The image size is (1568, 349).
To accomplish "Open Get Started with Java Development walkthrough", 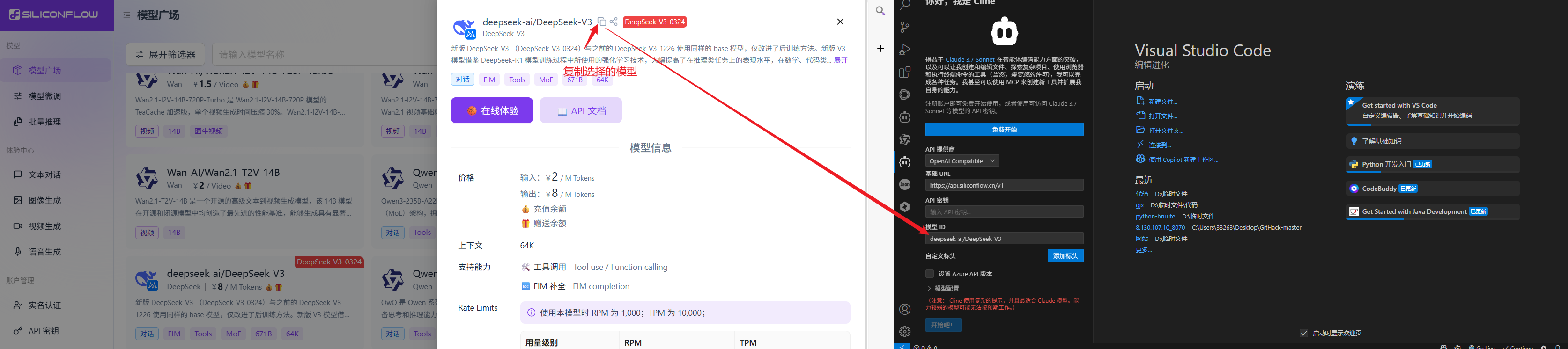I will pos(1433,211).
